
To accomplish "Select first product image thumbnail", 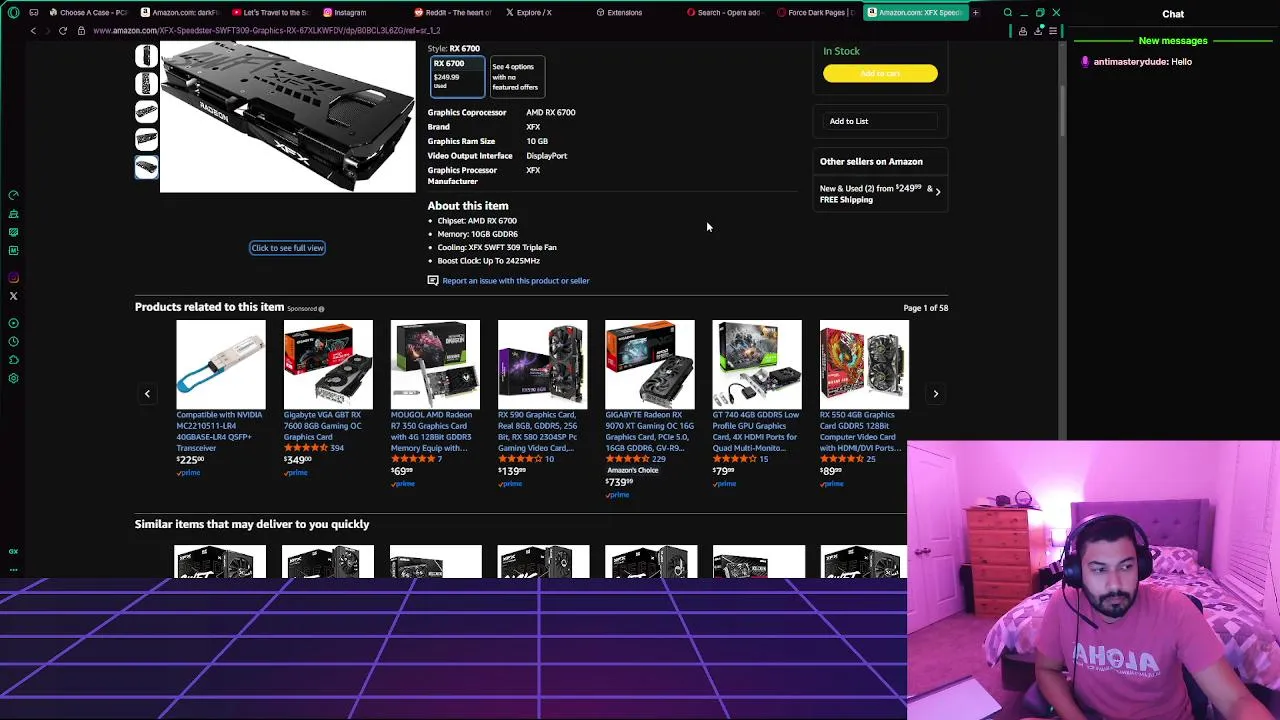I will pyautogui.click(x=147, y=56).
